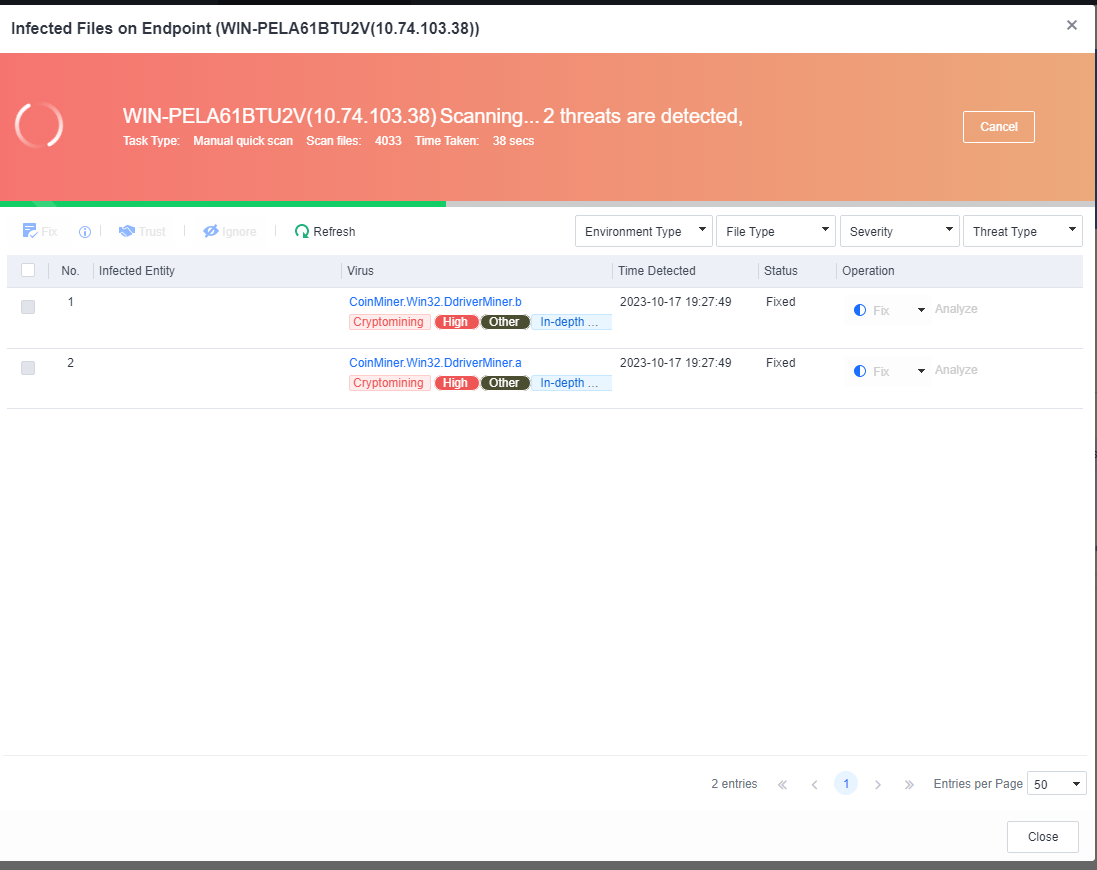1097x870 pixels.
Task: Open the Environment Type dropdown
Action: point(644,231)
